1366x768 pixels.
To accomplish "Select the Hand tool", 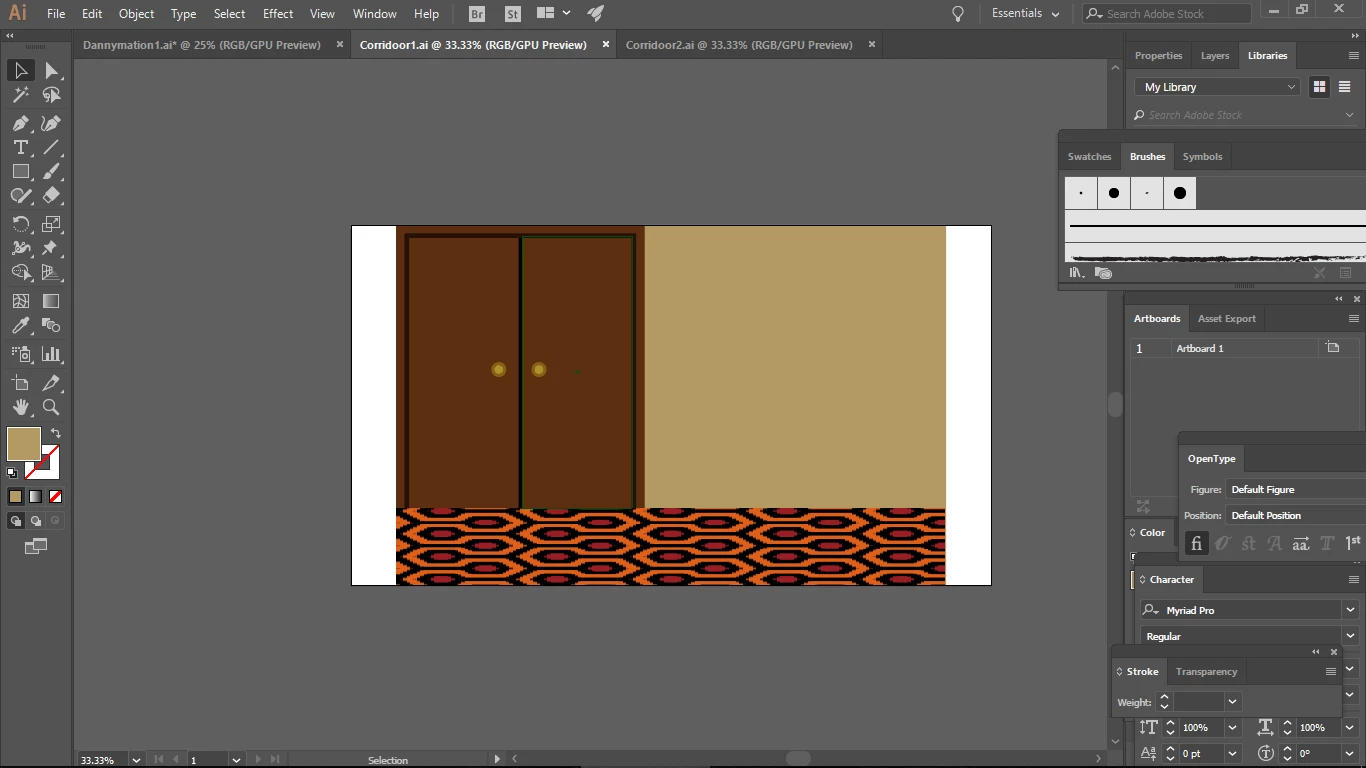I will tap(20, 407).
